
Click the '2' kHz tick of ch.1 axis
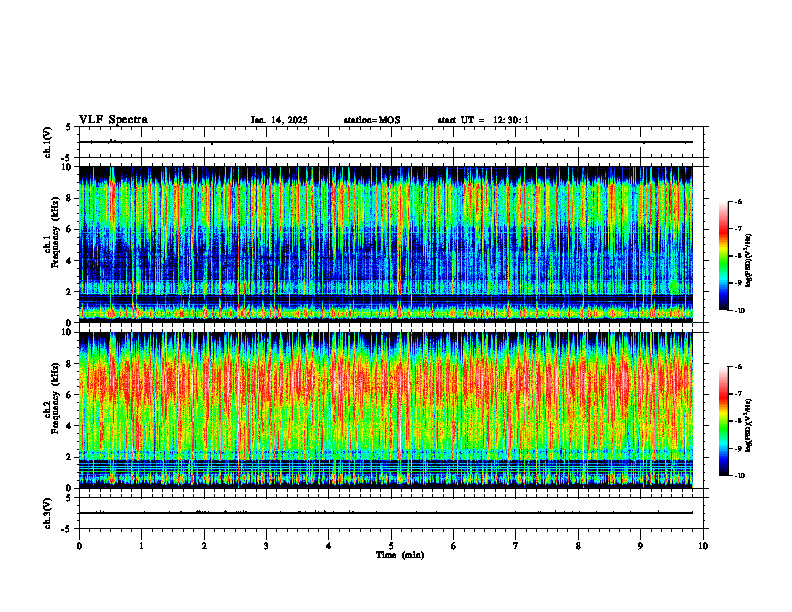click(x=70, y=292)
